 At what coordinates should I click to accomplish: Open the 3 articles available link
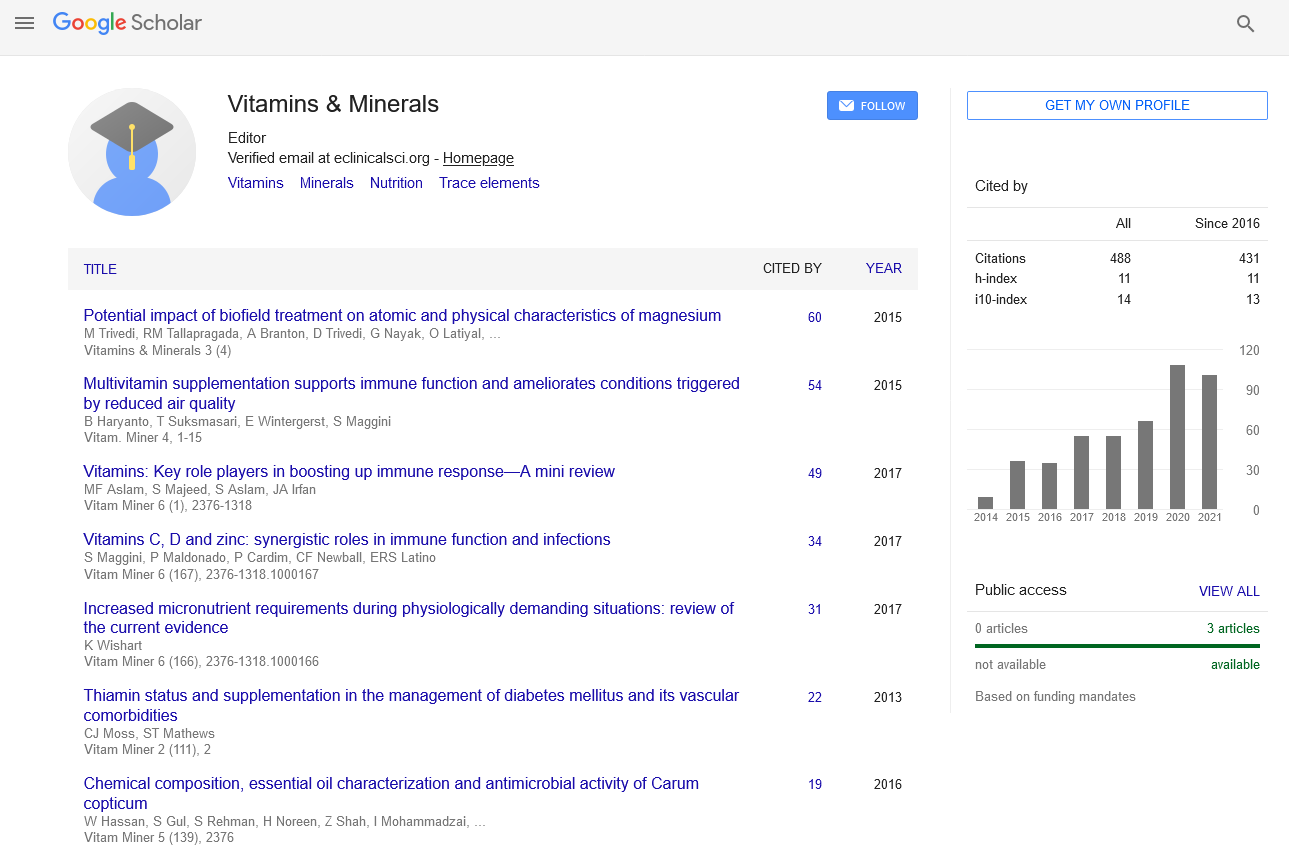point(1232,629)
